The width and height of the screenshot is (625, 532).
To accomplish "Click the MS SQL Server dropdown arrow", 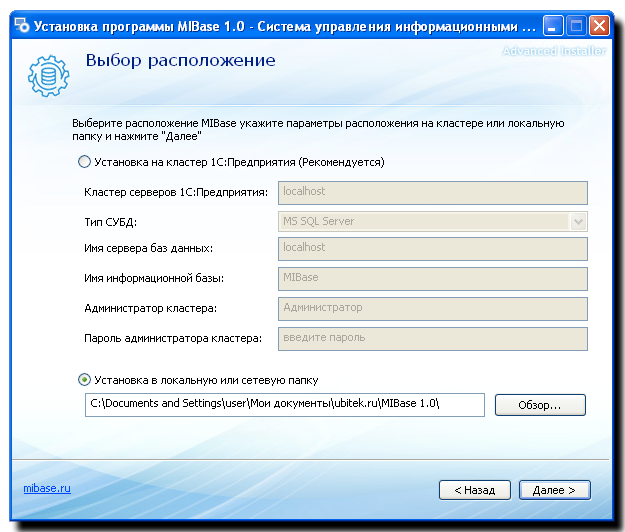I will (578, 222).
